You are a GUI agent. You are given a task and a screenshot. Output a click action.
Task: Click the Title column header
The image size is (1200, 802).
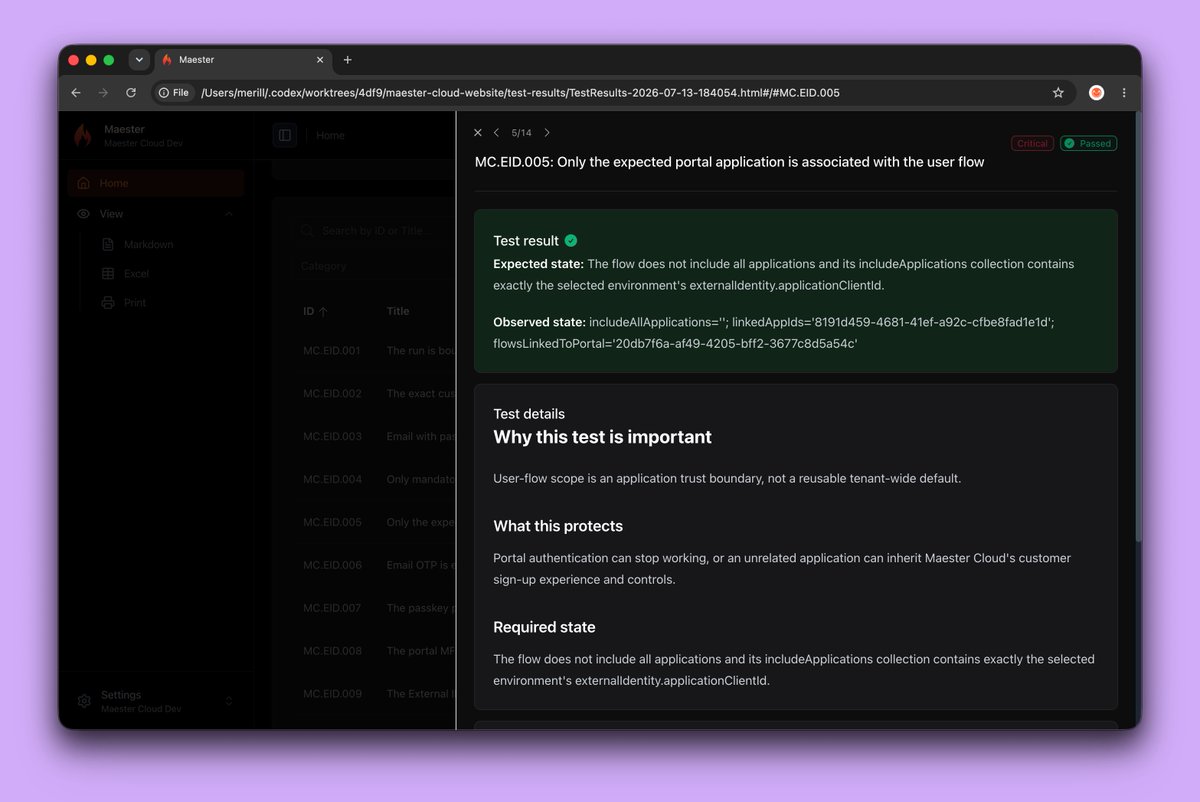[x=398, y=311]
